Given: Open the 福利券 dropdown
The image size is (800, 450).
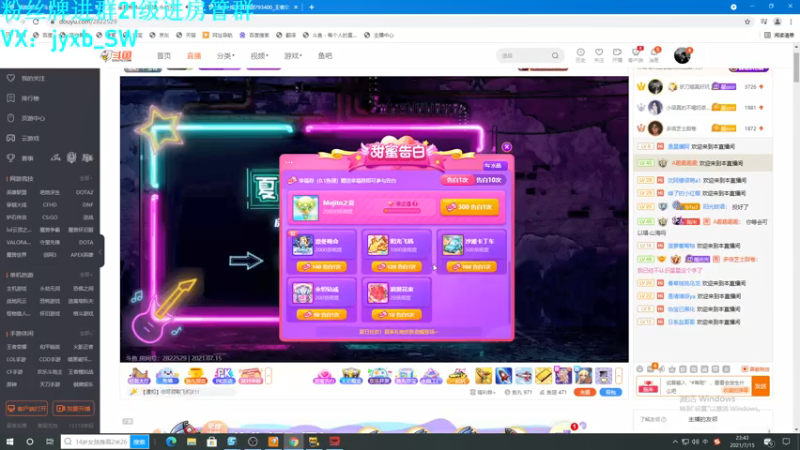Looking at the screenshot, I should [483, 392].
